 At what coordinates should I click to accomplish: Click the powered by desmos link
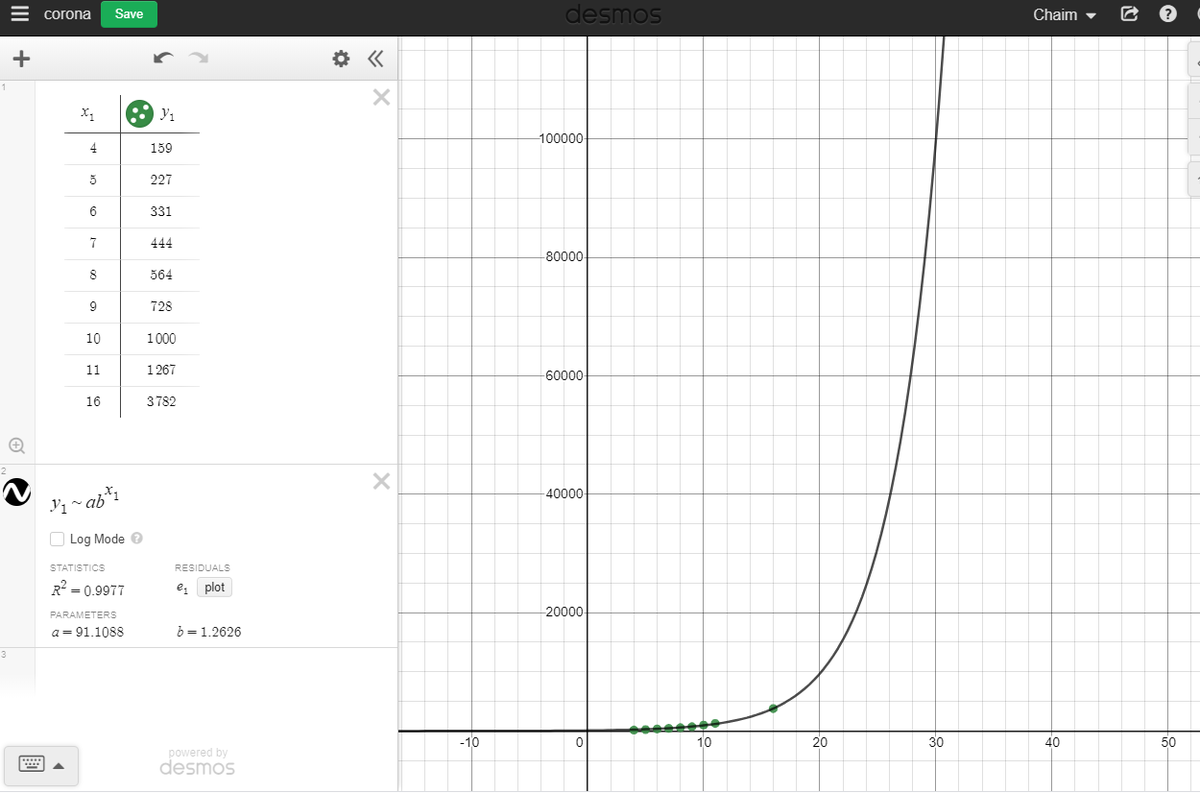point(197,762)
